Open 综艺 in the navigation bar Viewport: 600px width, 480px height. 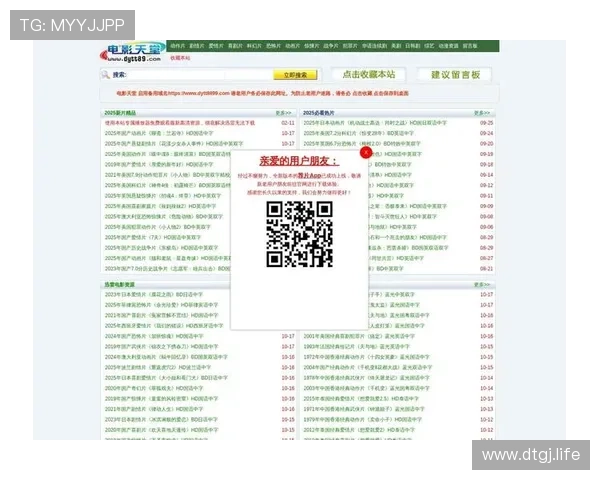click(429, 46)
